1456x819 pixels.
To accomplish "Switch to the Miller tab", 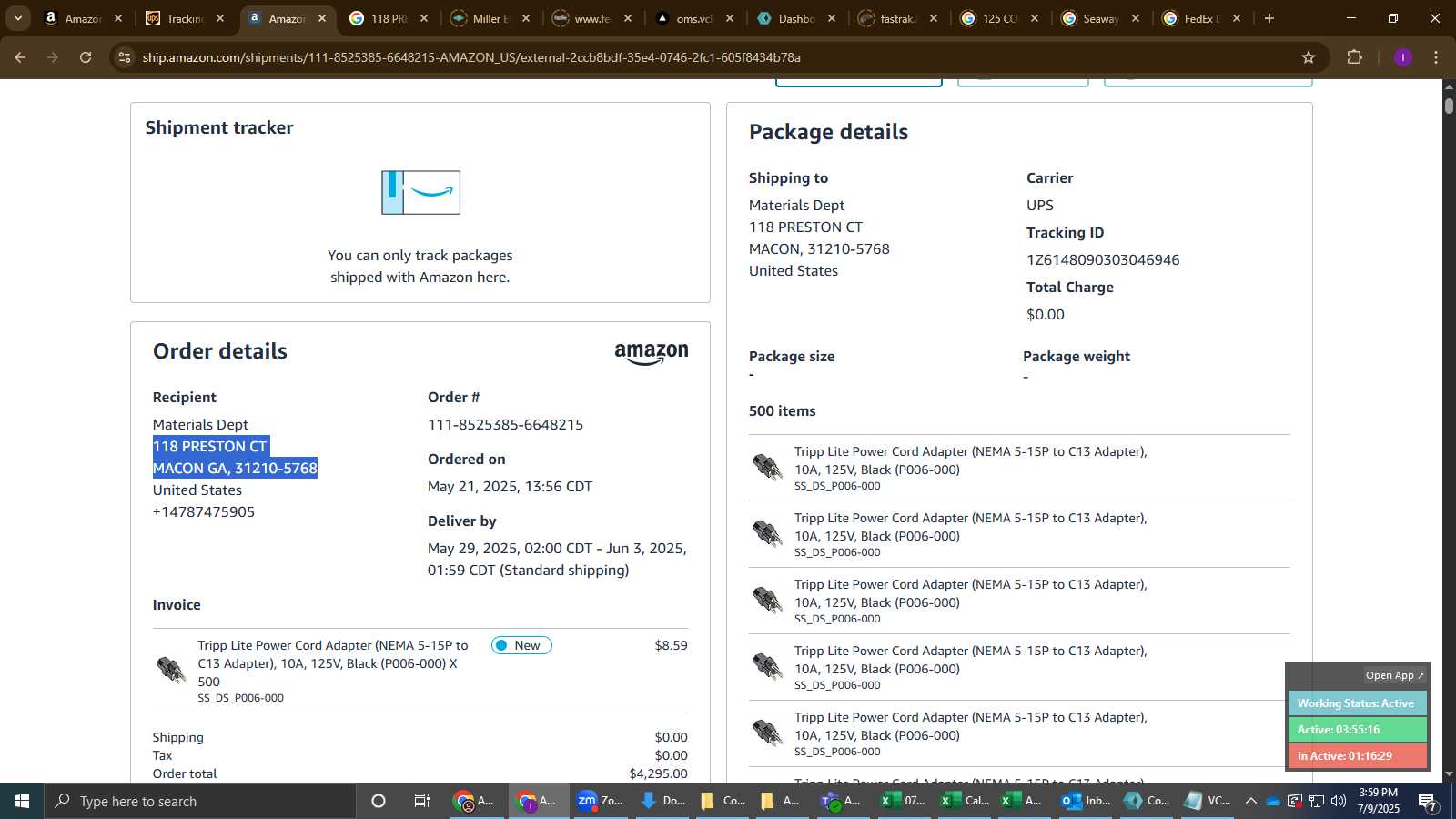I will (x=490, y=18).
